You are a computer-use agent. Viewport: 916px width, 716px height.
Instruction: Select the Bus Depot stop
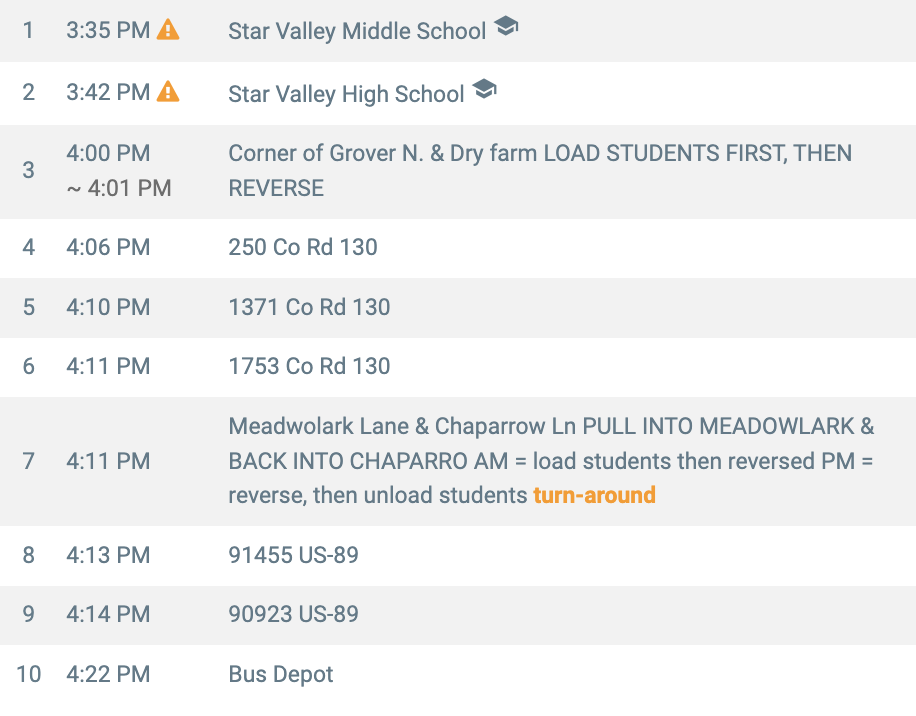[x=281, y=674]
